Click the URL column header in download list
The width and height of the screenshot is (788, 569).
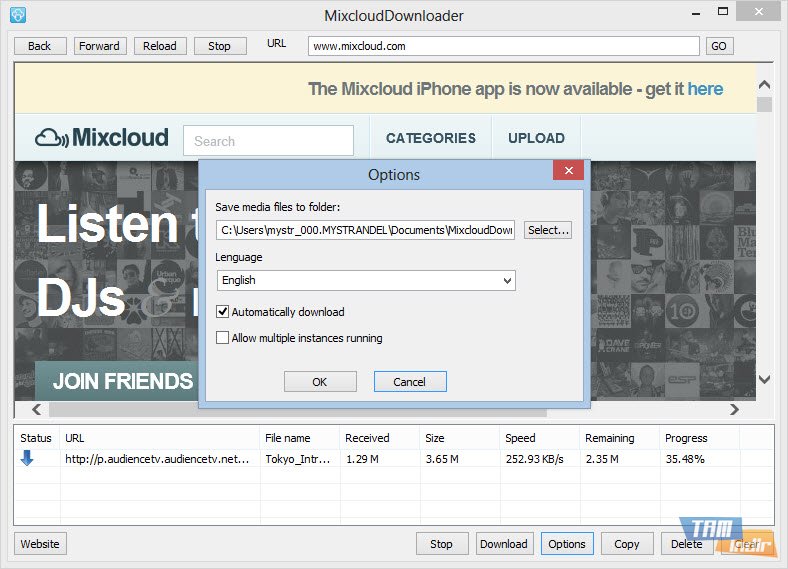click(x=160, y=438)
